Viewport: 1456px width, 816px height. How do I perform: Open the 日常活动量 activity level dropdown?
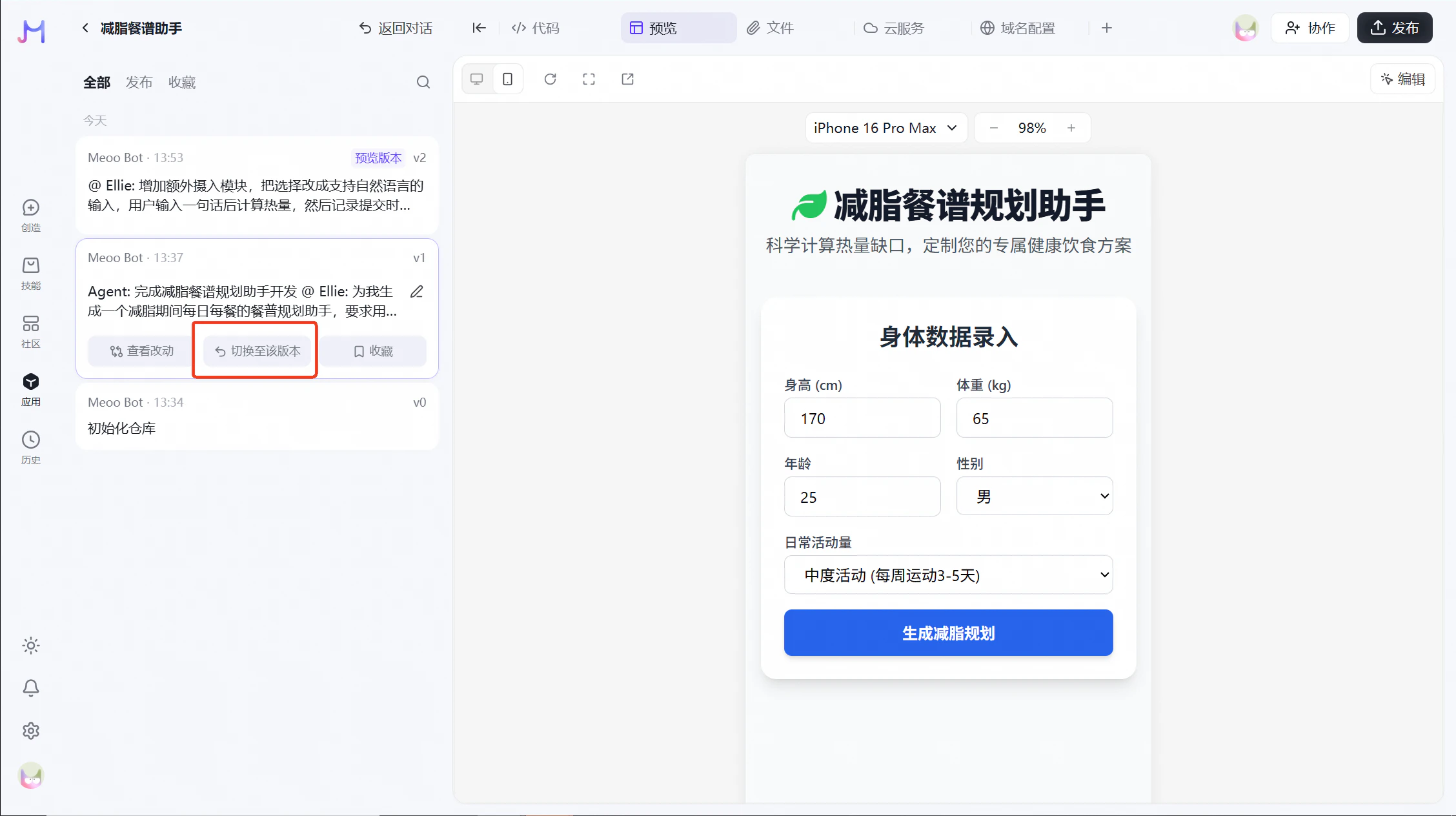pos(948,575)
